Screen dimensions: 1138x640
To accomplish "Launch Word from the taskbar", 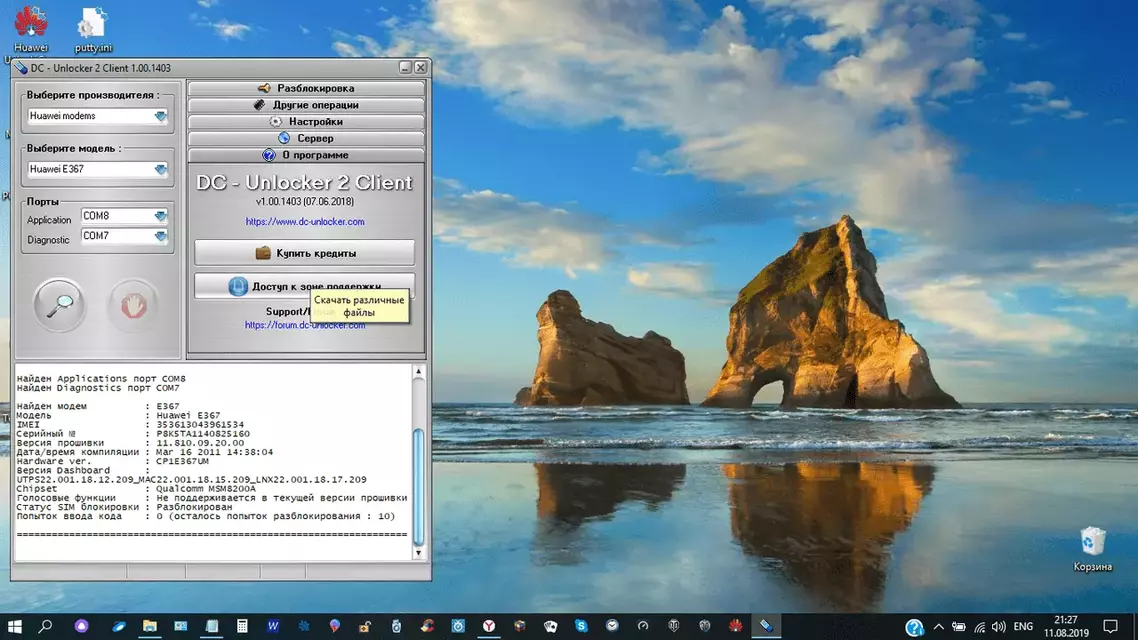I will (x=273, y=627).
